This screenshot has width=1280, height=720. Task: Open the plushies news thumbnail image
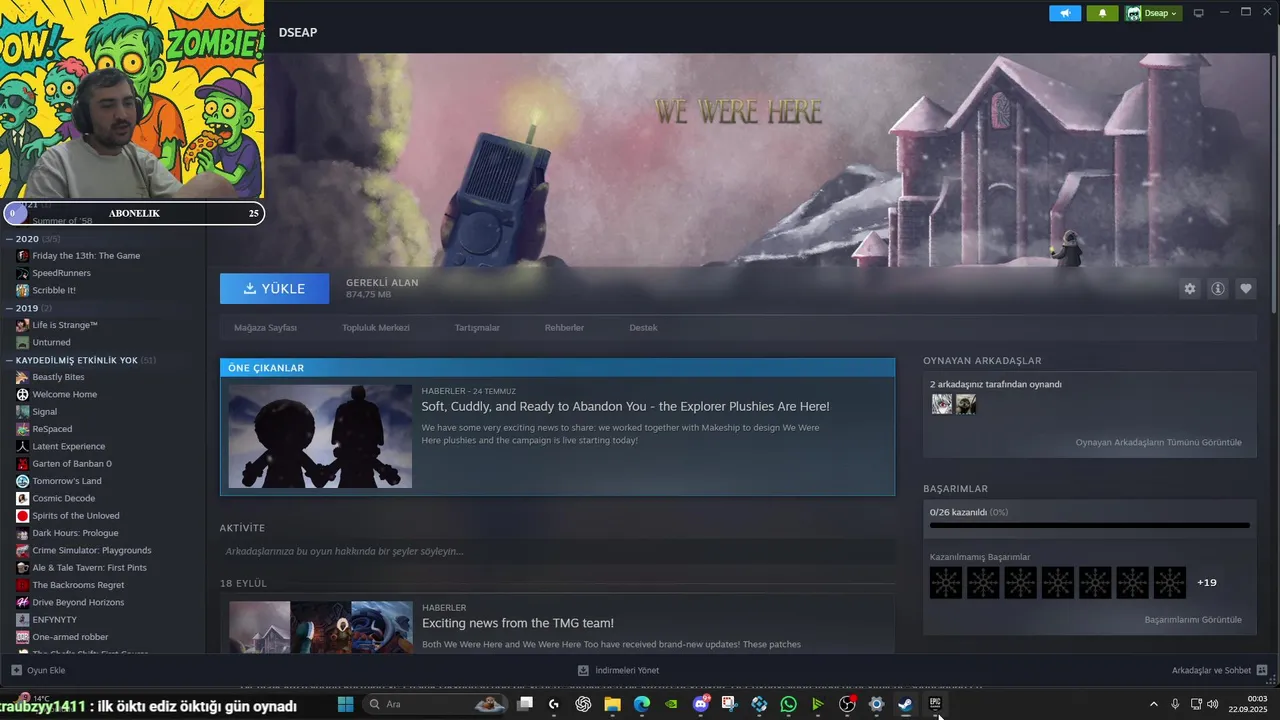[320, 436]
